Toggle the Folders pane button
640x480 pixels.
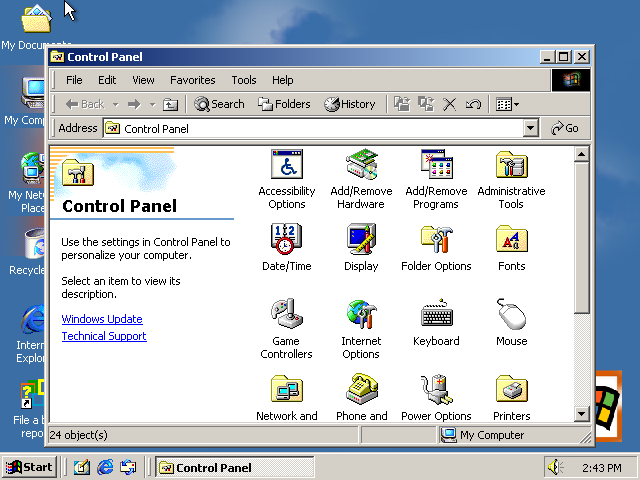pos(284,104)
